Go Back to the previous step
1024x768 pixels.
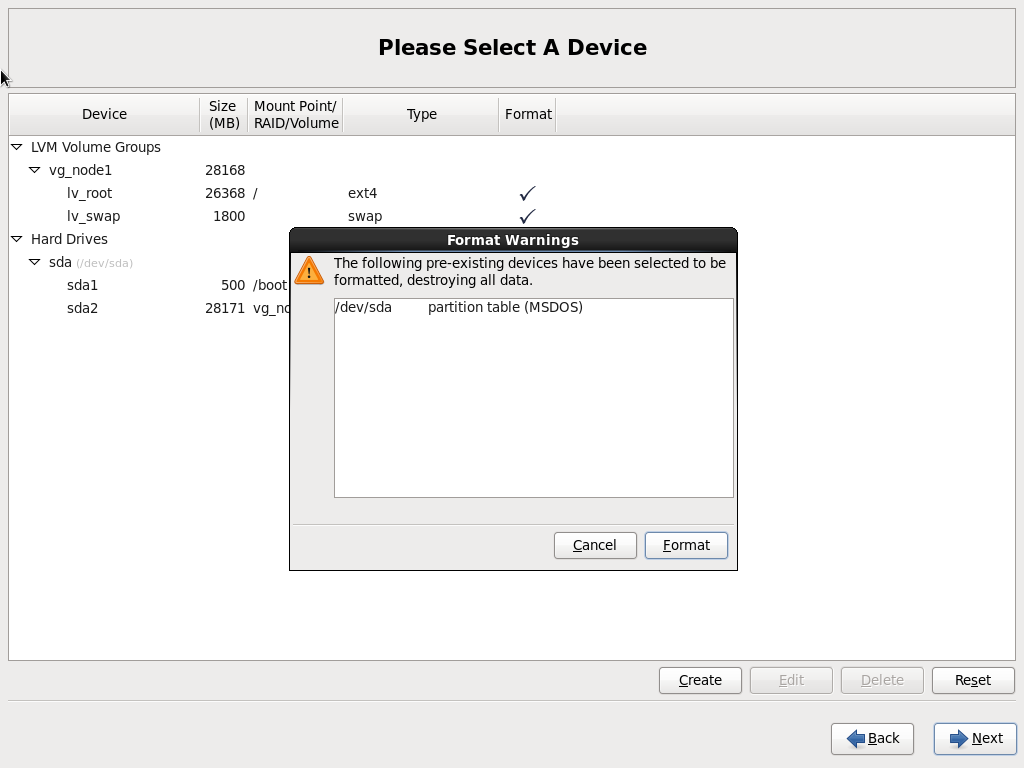pos(872,739)
